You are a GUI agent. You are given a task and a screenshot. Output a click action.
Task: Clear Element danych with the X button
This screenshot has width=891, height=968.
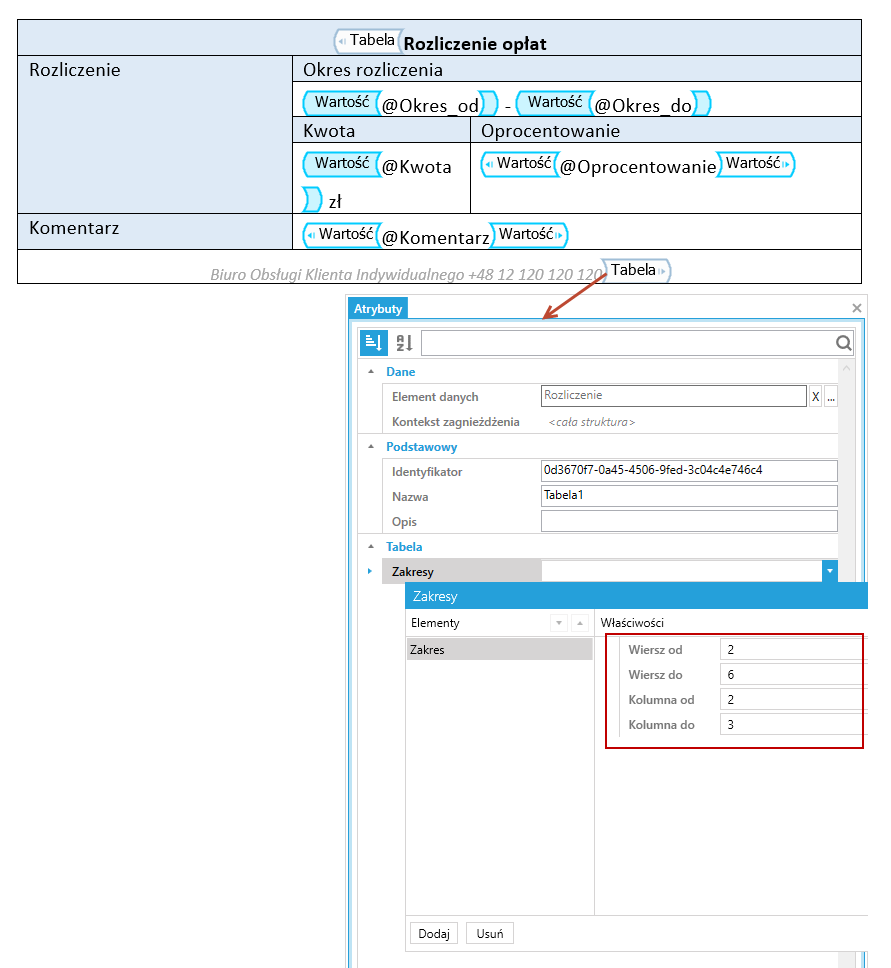click(815, 397)
